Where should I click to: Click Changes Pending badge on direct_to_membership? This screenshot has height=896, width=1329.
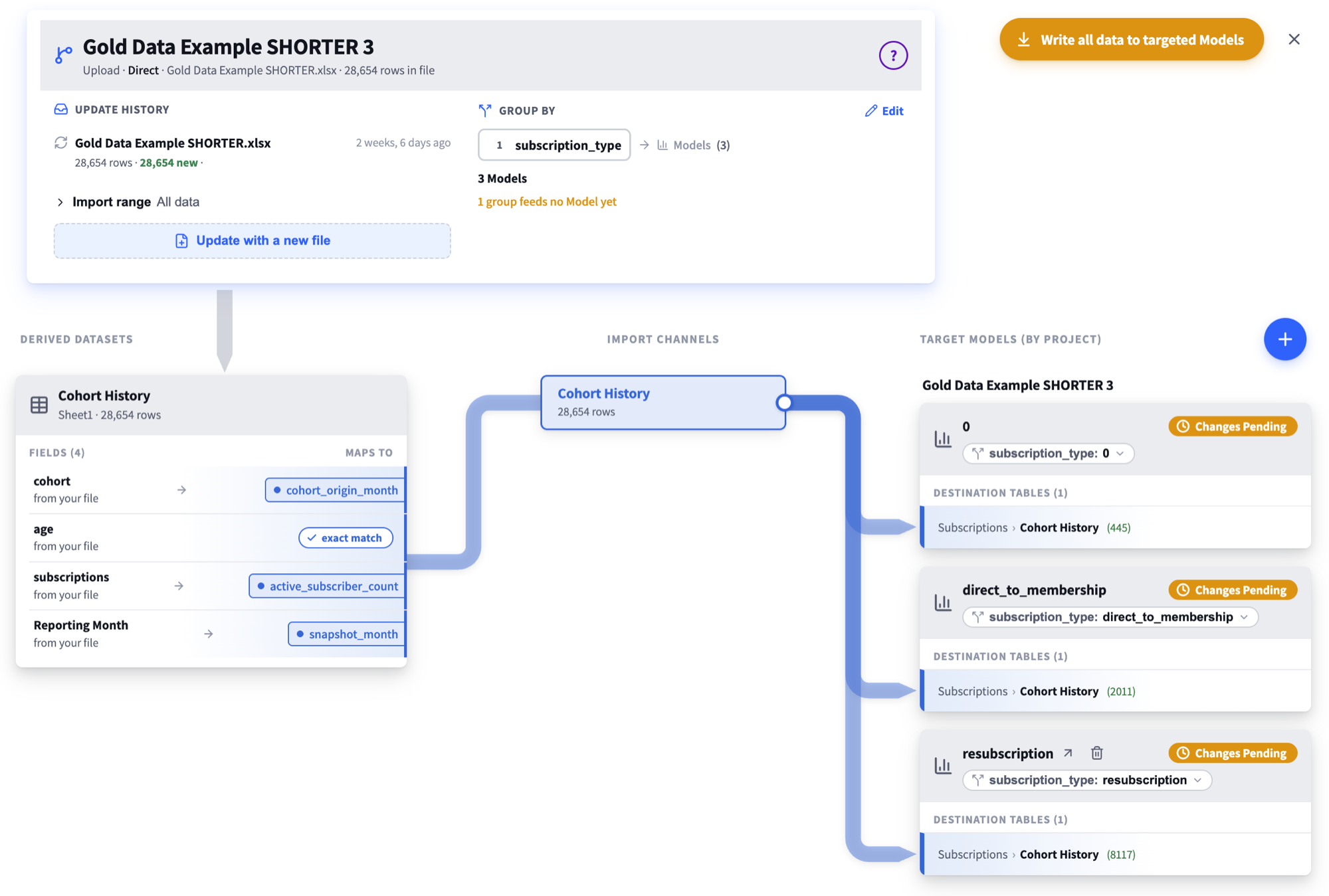pos(1233,590)
